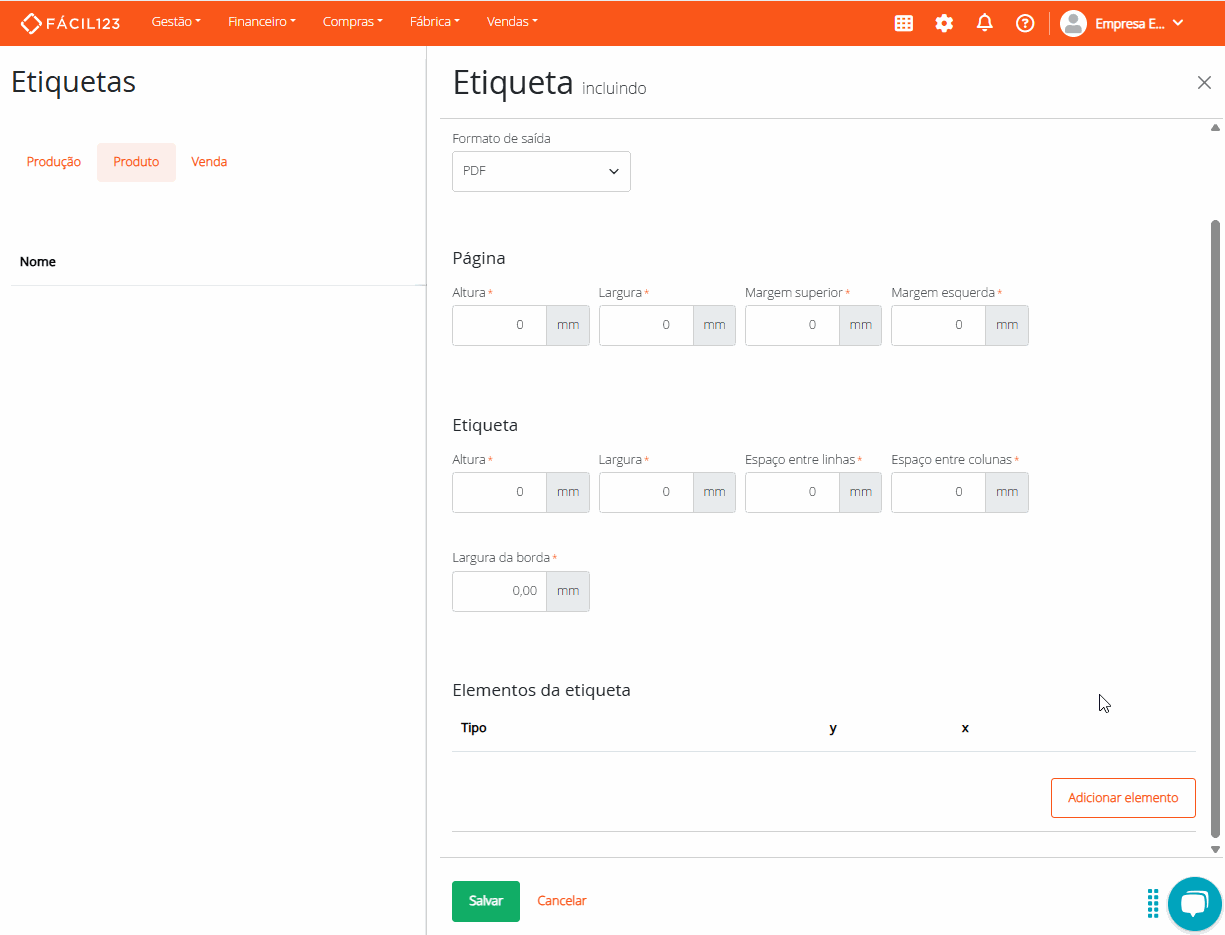This screenshot has width=1225, height=935.
Task: Click the FÁCIL123 logo
Action: click(x=70, y=22)
